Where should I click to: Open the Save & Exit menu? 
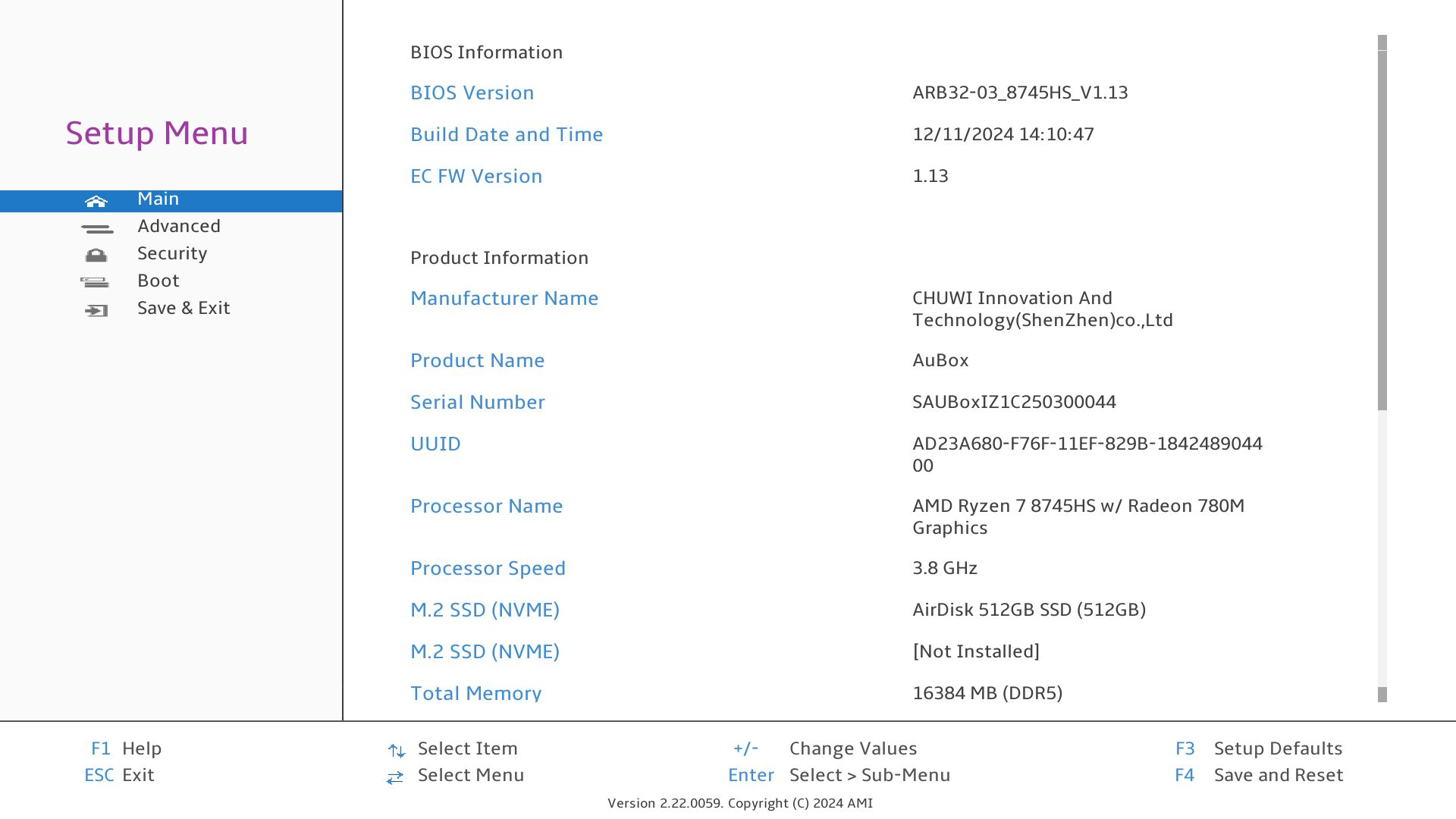184,308
